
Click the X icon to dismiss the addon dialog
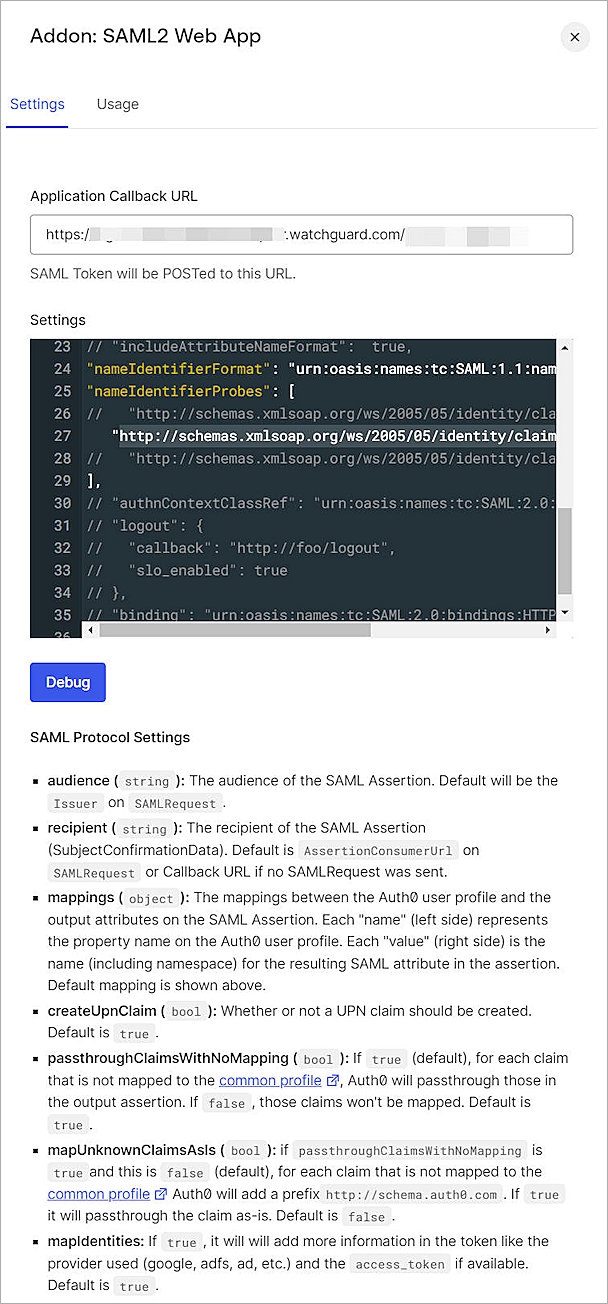[x=575, y=37]
